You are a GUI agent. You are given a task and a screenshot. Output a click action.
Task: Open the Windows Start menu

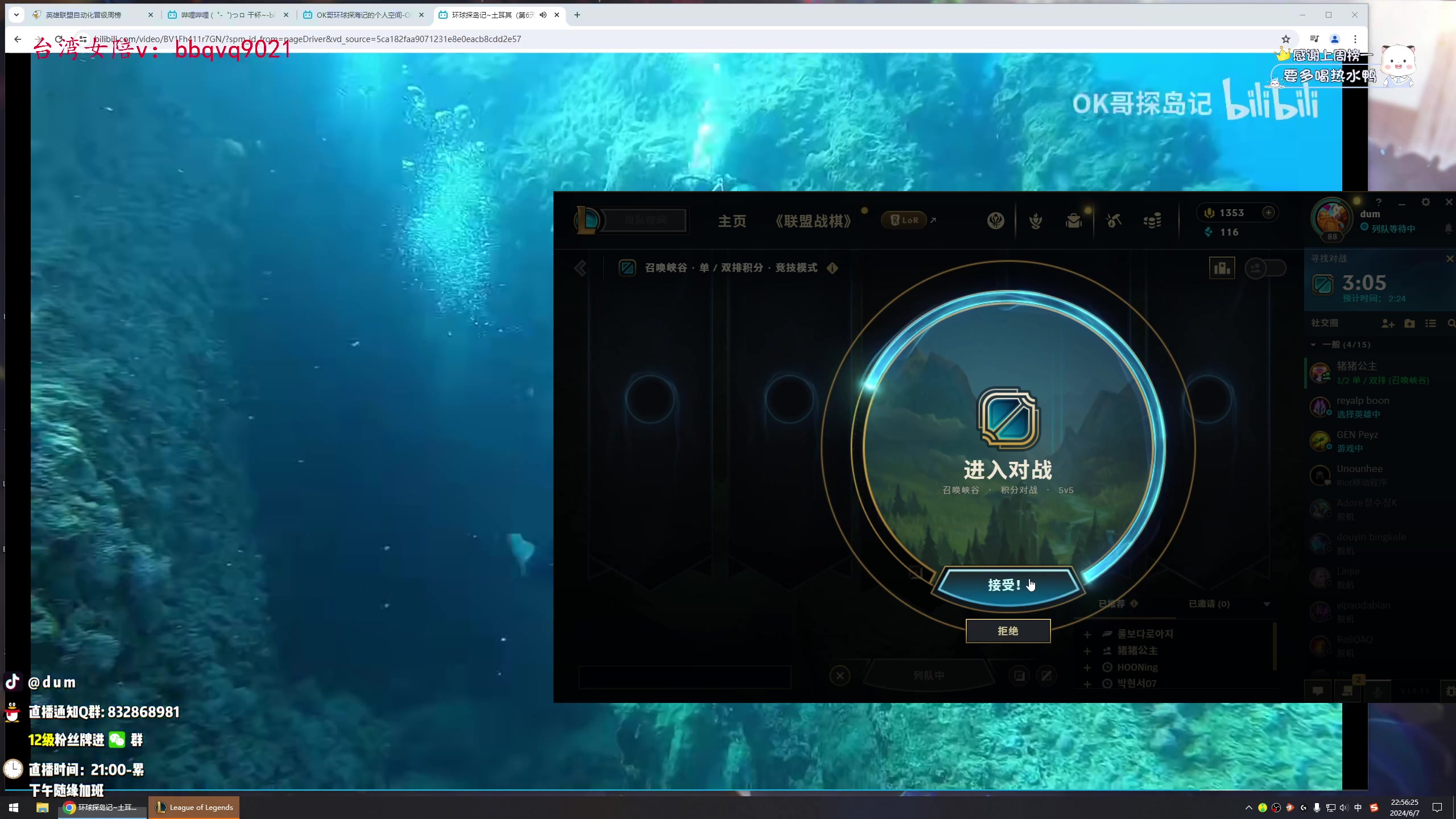coord(14,808)
